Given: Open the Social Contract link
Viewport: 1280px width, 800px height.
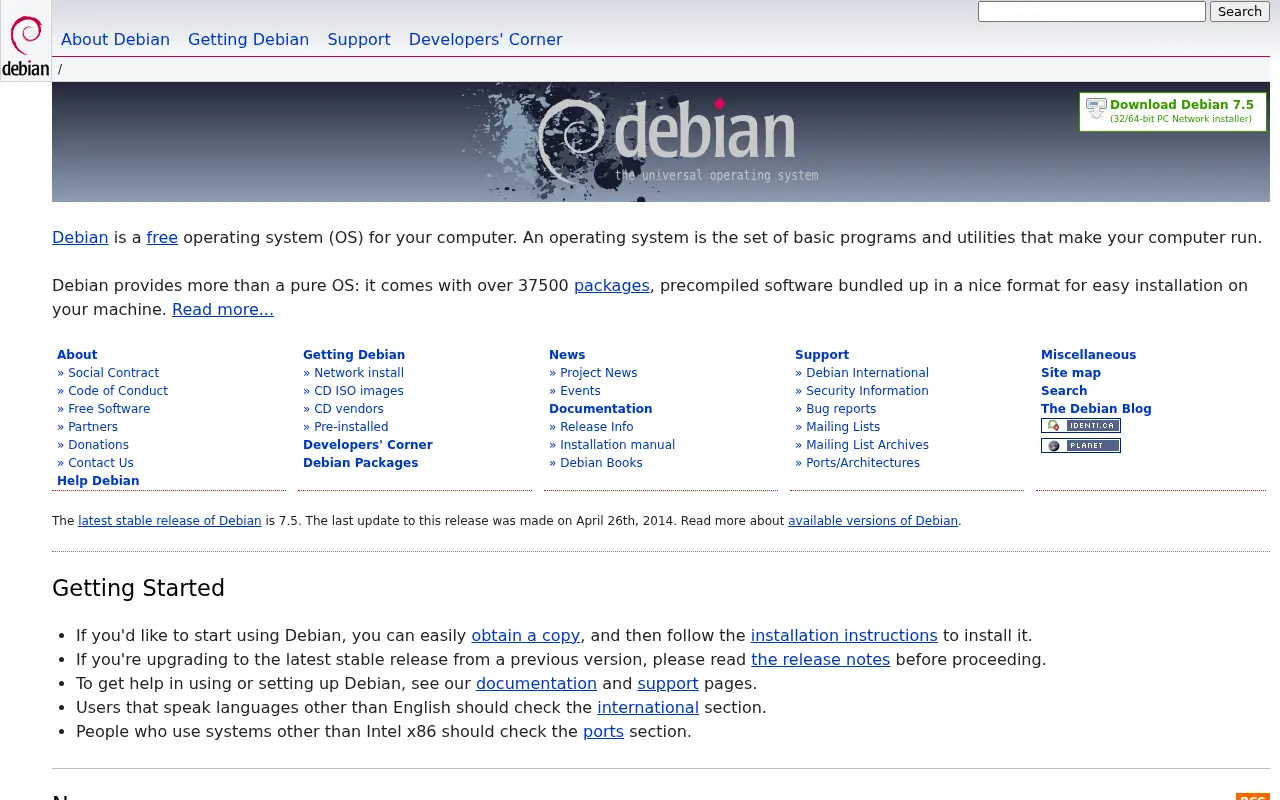Looking at the screenshot, I should (113, 373).
